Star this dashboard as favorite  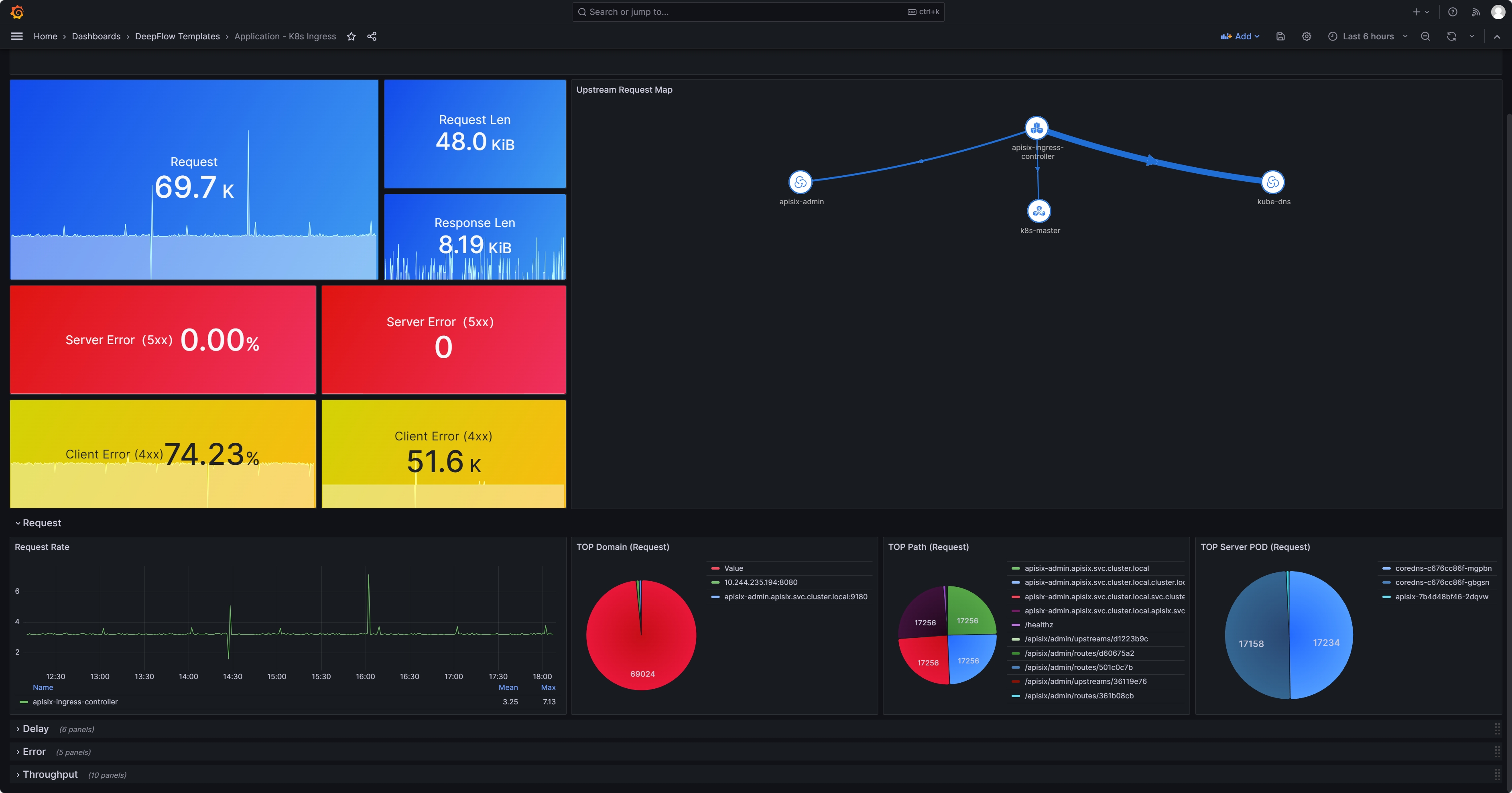351,37
